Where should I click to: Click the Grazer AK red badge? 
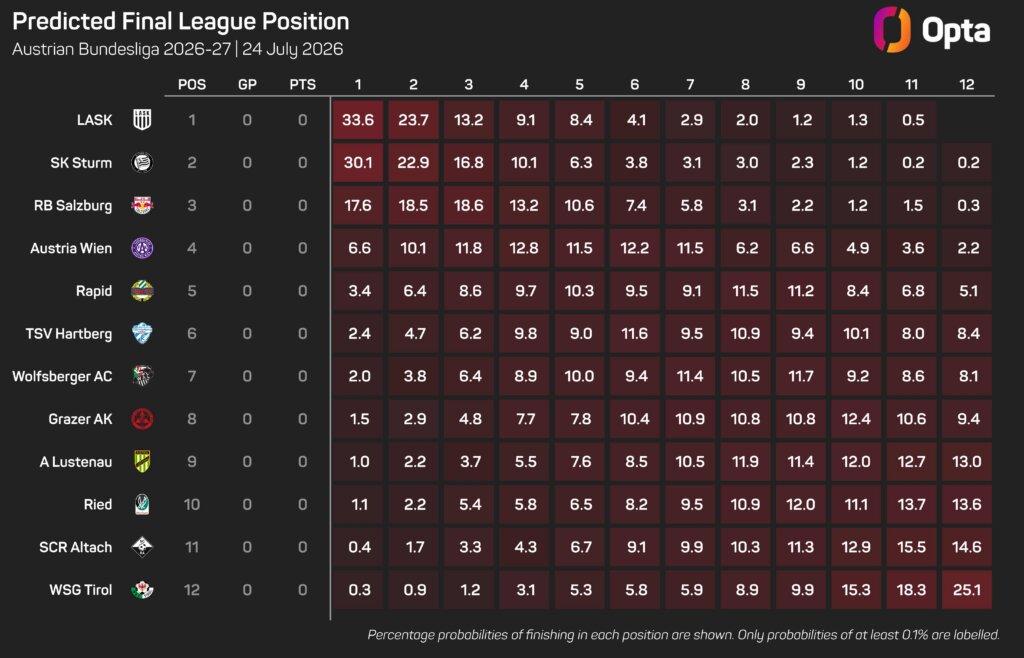(x=142, y=418)
